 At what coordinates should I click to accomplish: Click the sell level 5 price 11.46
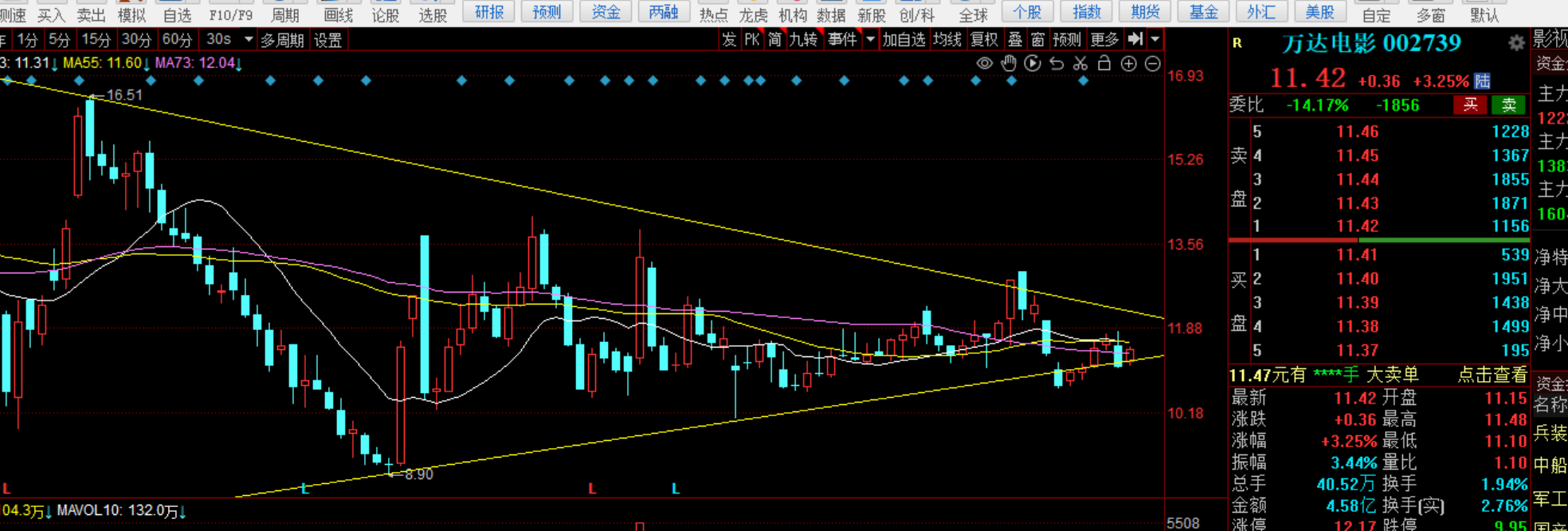tap(1358, 132)
